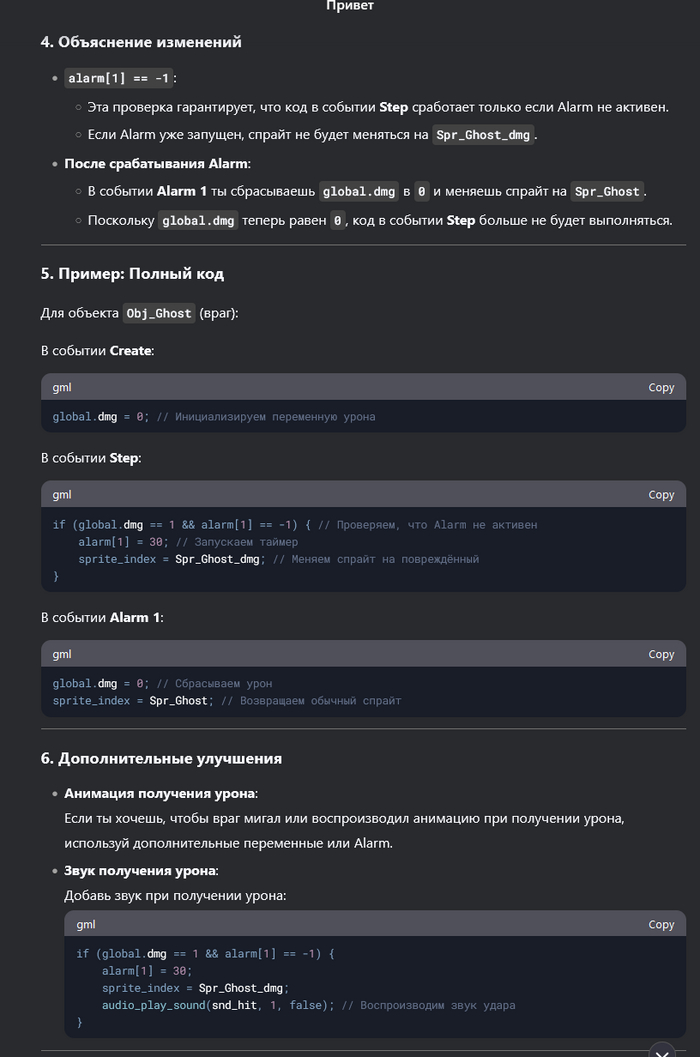The image size is (700, 1057).
Task: Copy the audio_play_sound code block
Action: coord(661,924)
